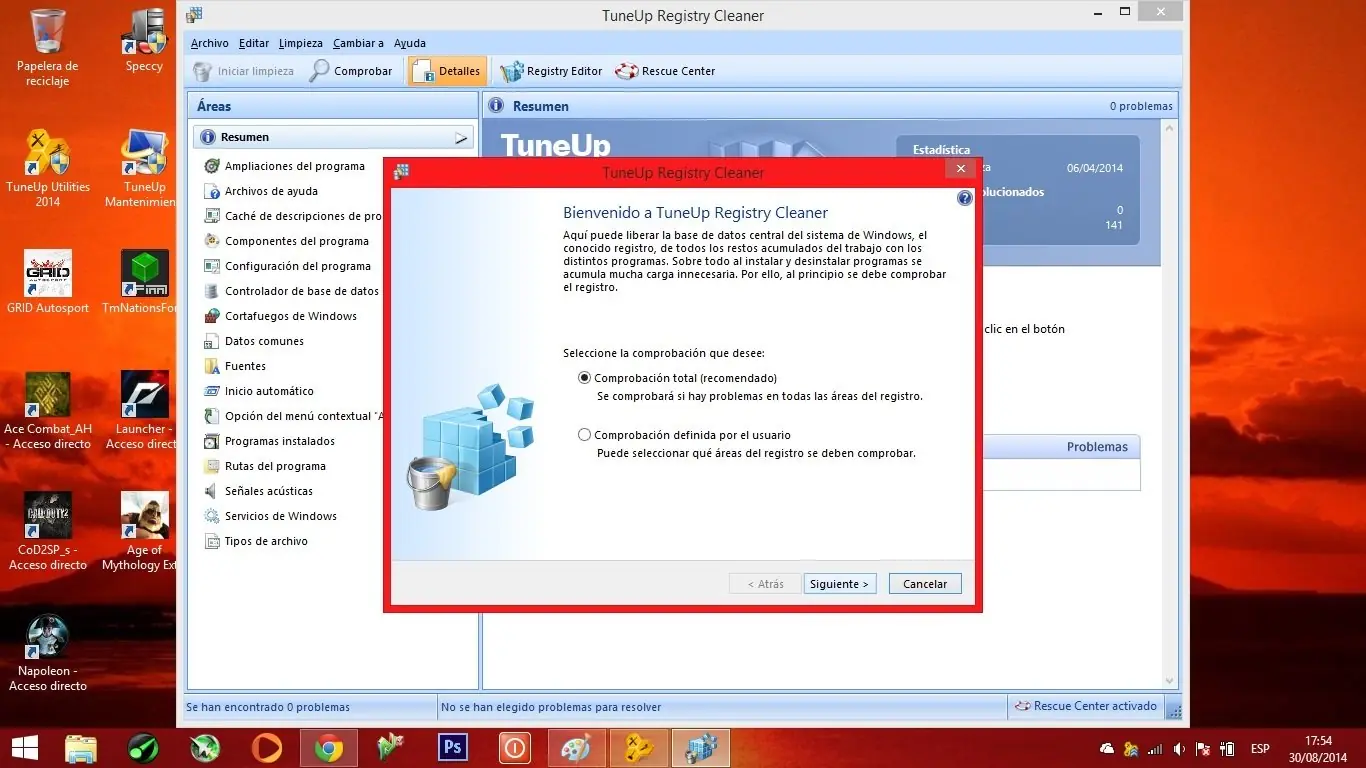Click the Archivos de ayuda icon
The height and width of the screenshot is (768, 1366).
point(211,191)
